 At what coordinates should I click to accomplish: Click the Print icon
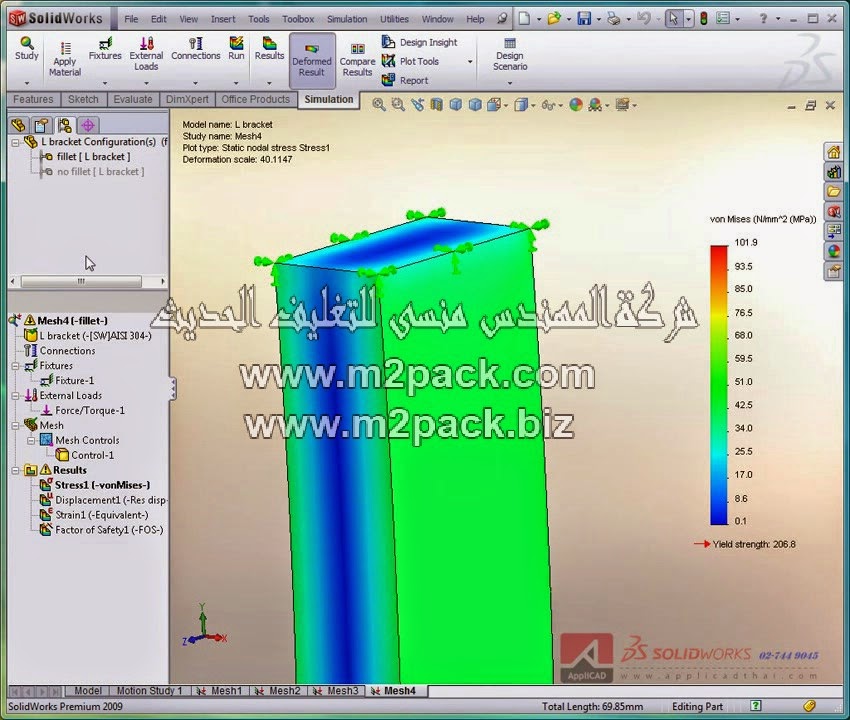614,19
